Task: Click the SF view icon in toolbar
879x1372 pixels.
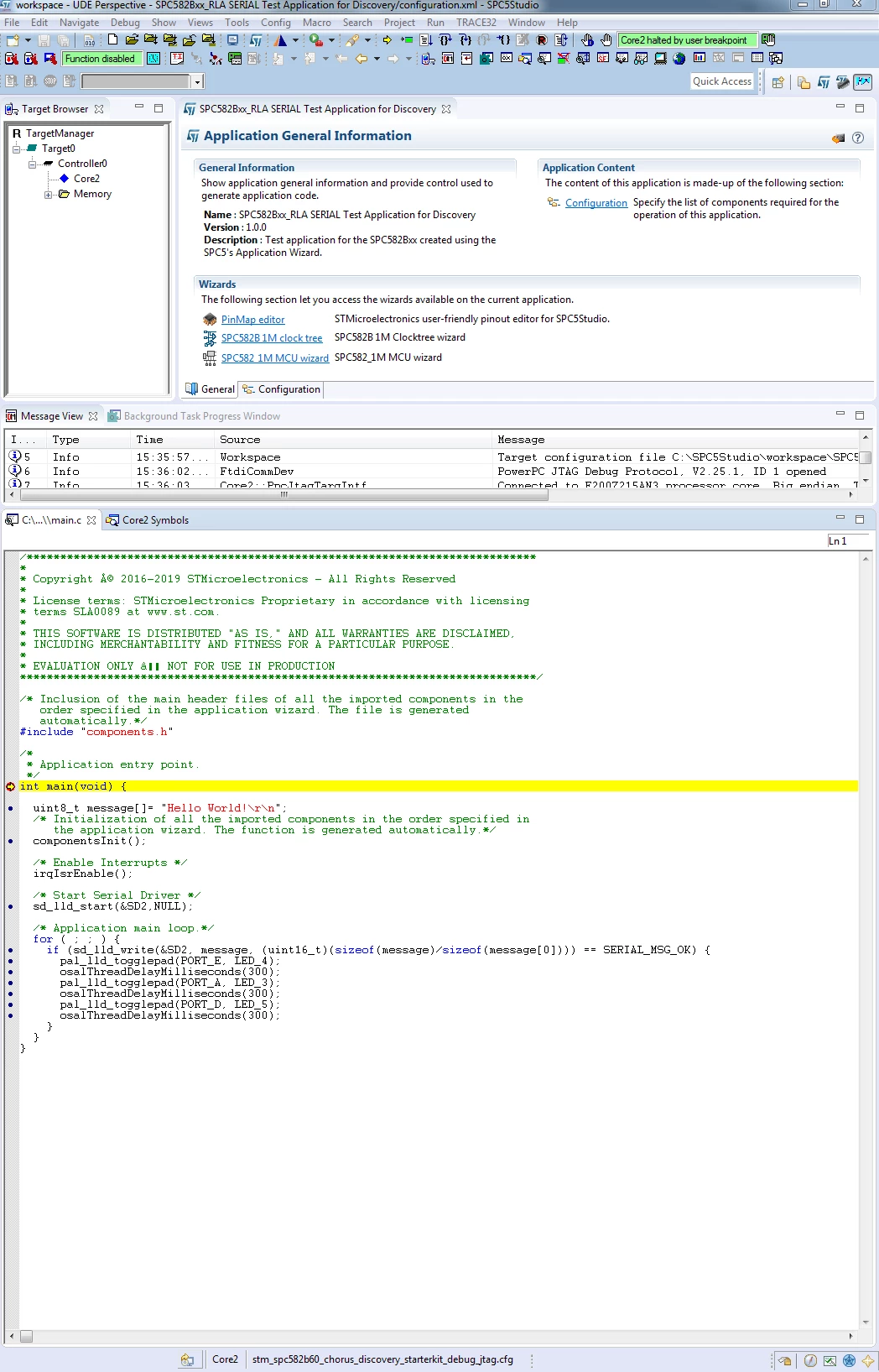Action: tap(602, 58)
